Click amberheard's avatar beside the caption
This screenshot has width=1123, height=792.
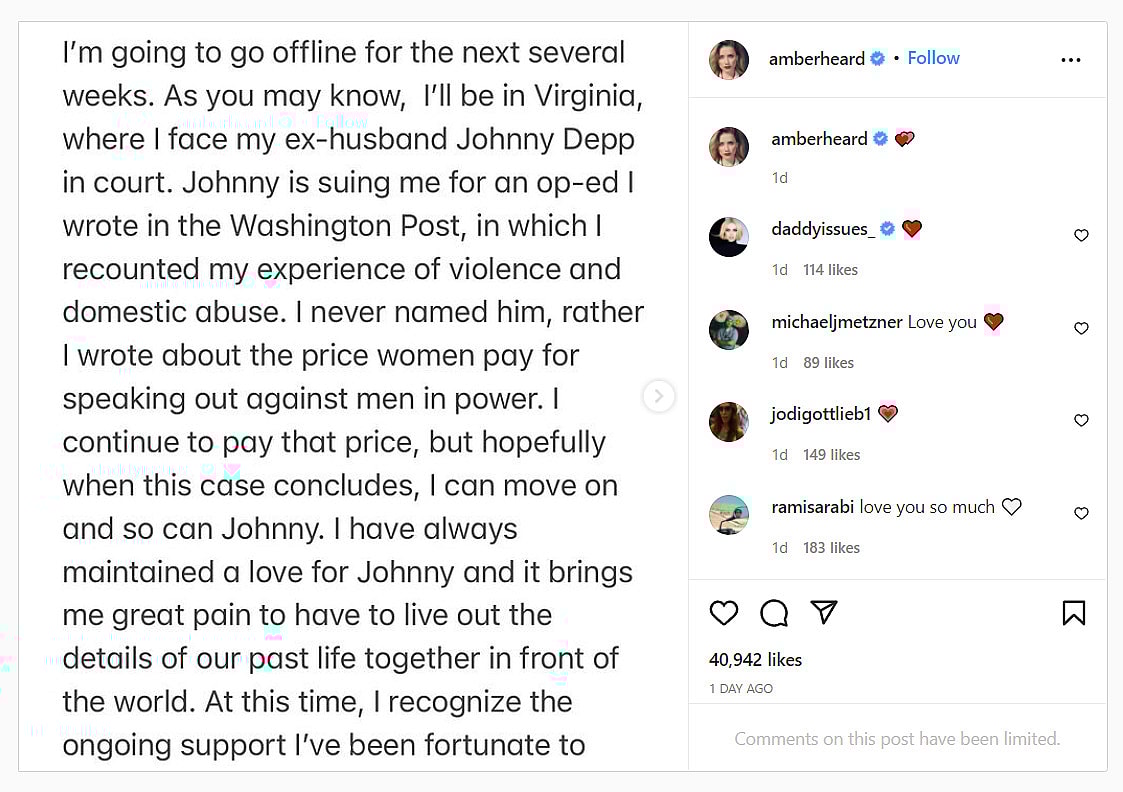pos(729,148)
